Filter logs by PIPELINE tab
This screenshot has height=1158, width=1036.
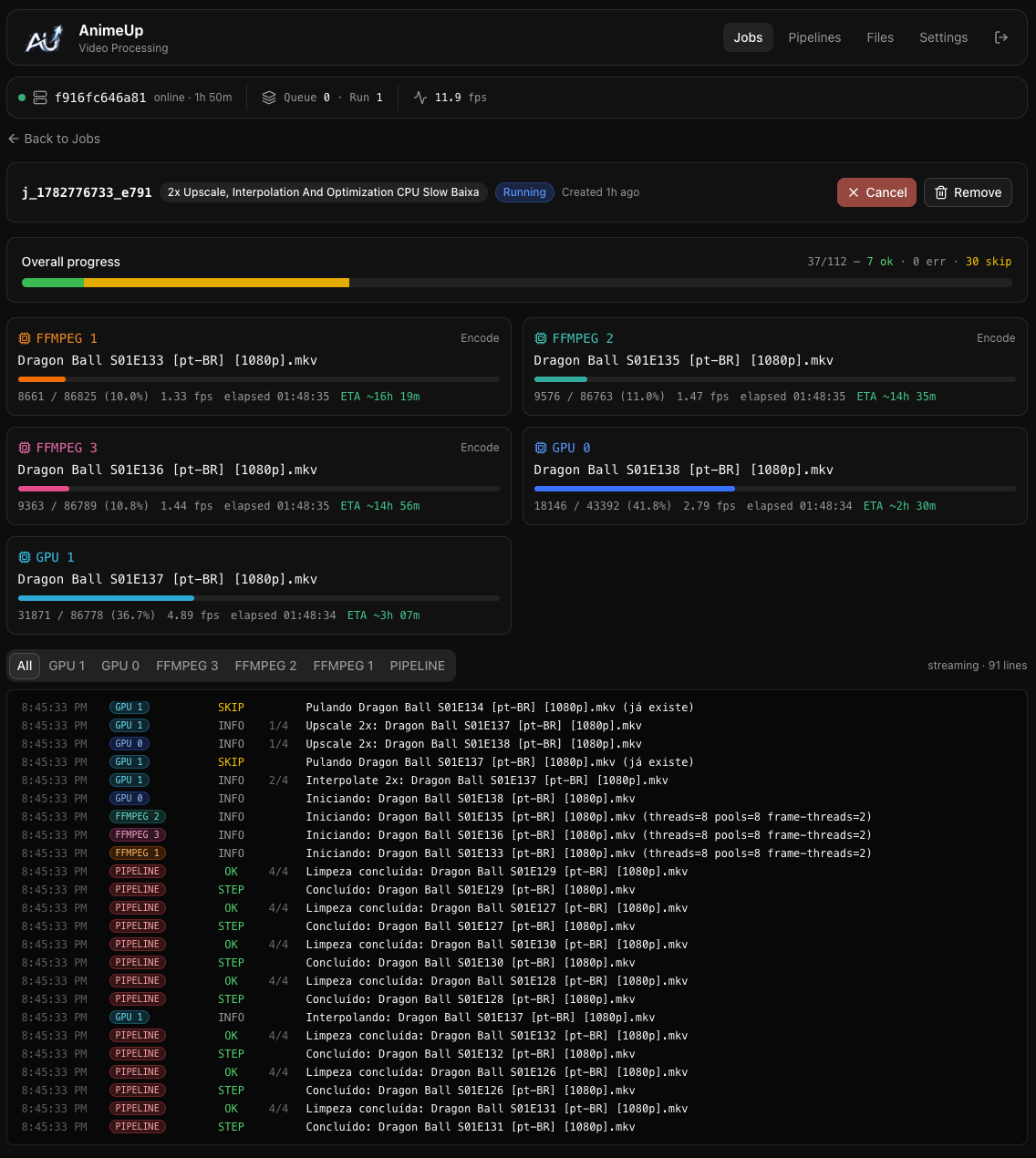[418, 666]
